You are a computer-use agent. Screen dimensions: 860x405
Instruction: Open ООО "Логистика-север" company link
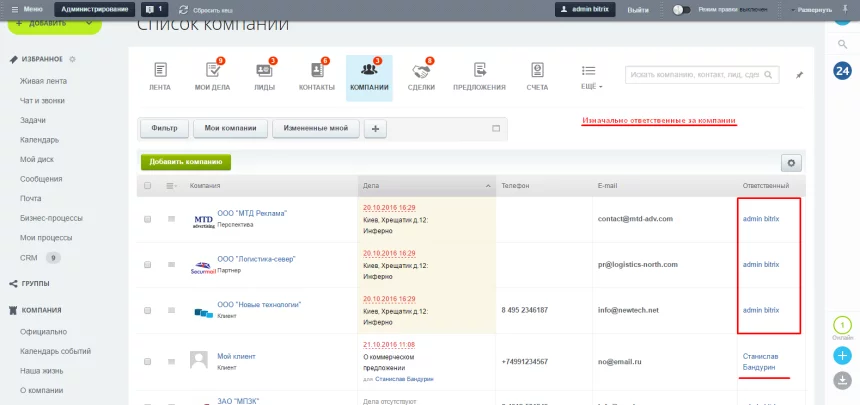(x=255, y=258)
